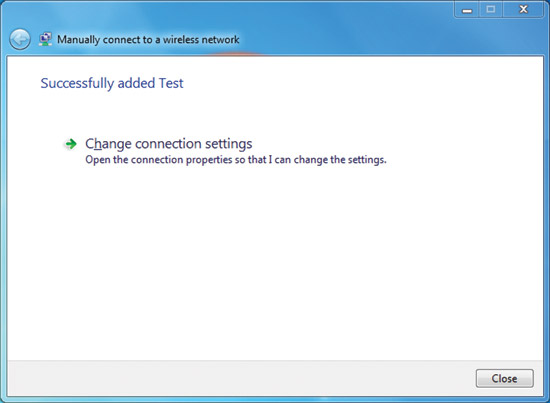Click the wireless network wizard icon
550x403 pixels.
coord(45,39)
